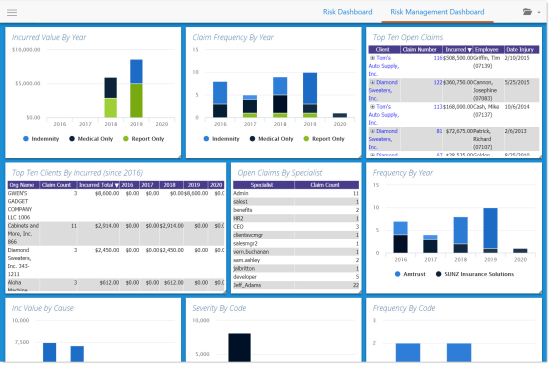550x365 pixels.
Task: Expand Tom's Auto Supply claim 113 row
Action: [373, 107]
